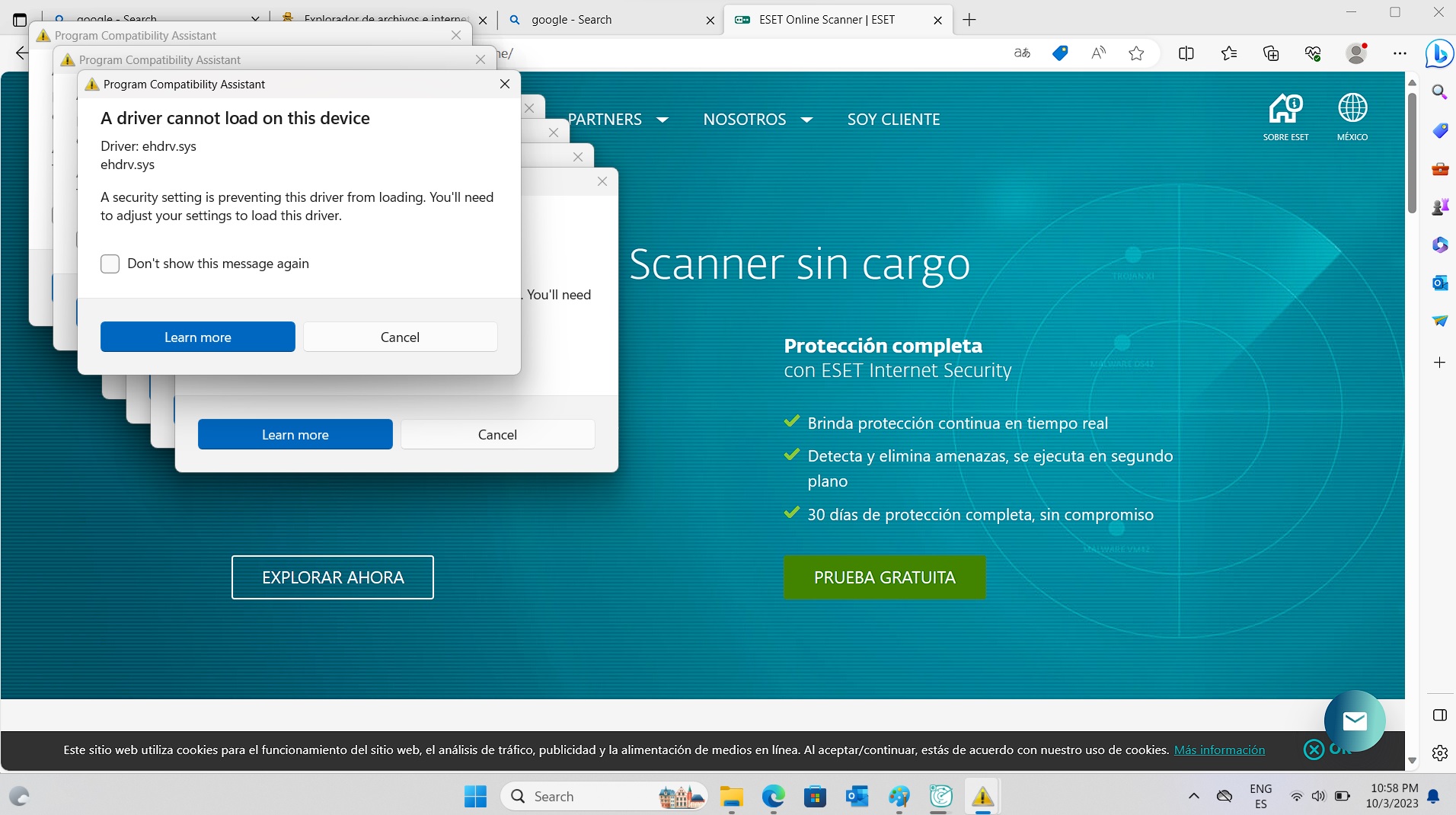Open Edge tab actions menu icon
This screenshot has height=815, width=1456.
[x=20, y=20]
